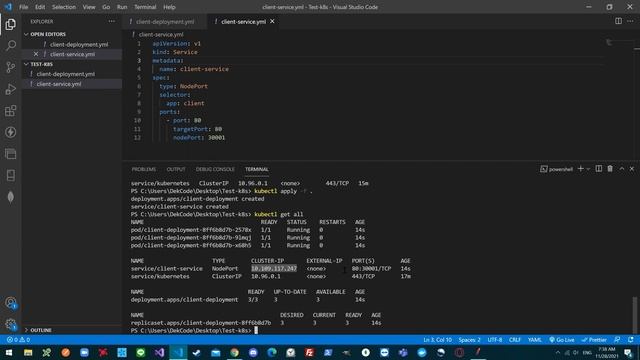Viewport: 640px width, 360px height.
Task: Open the View menu
Action: click(x=89, y=7)
